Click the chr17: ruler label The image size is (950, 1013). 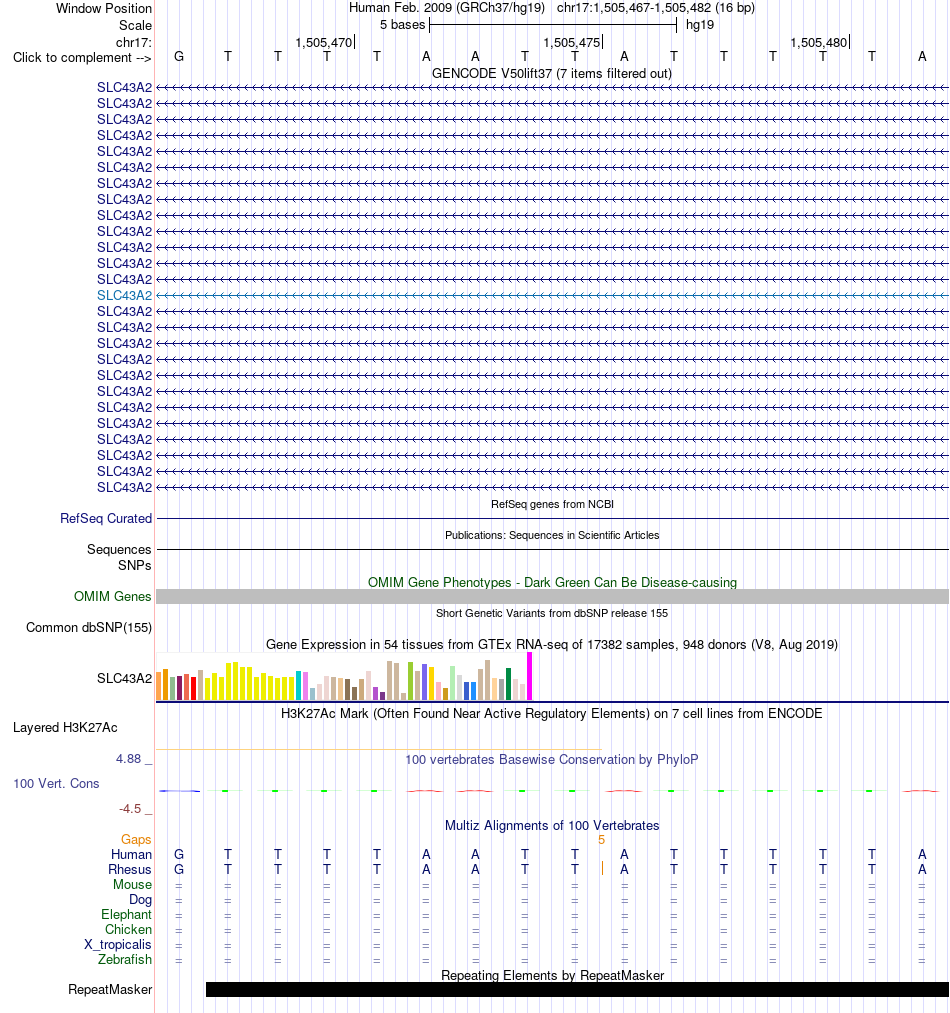[x=134, y=43]
